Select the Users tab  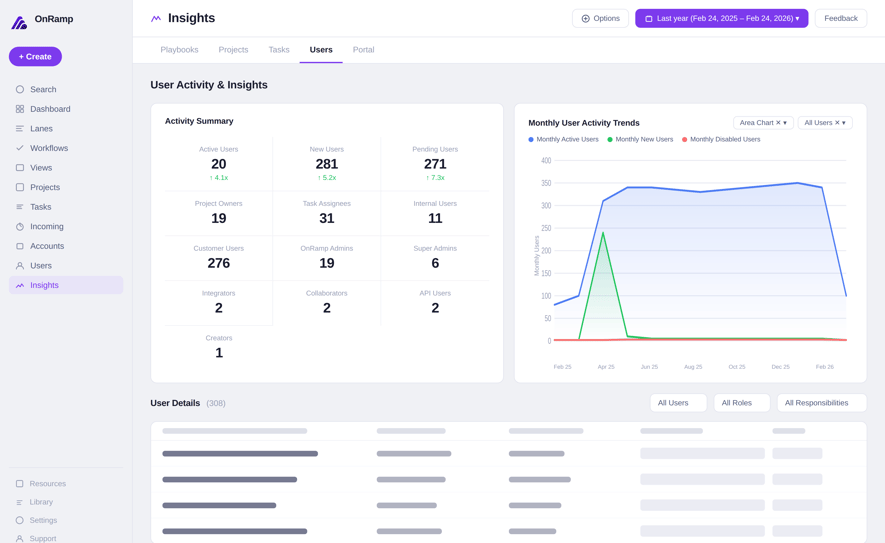[321, 50]
